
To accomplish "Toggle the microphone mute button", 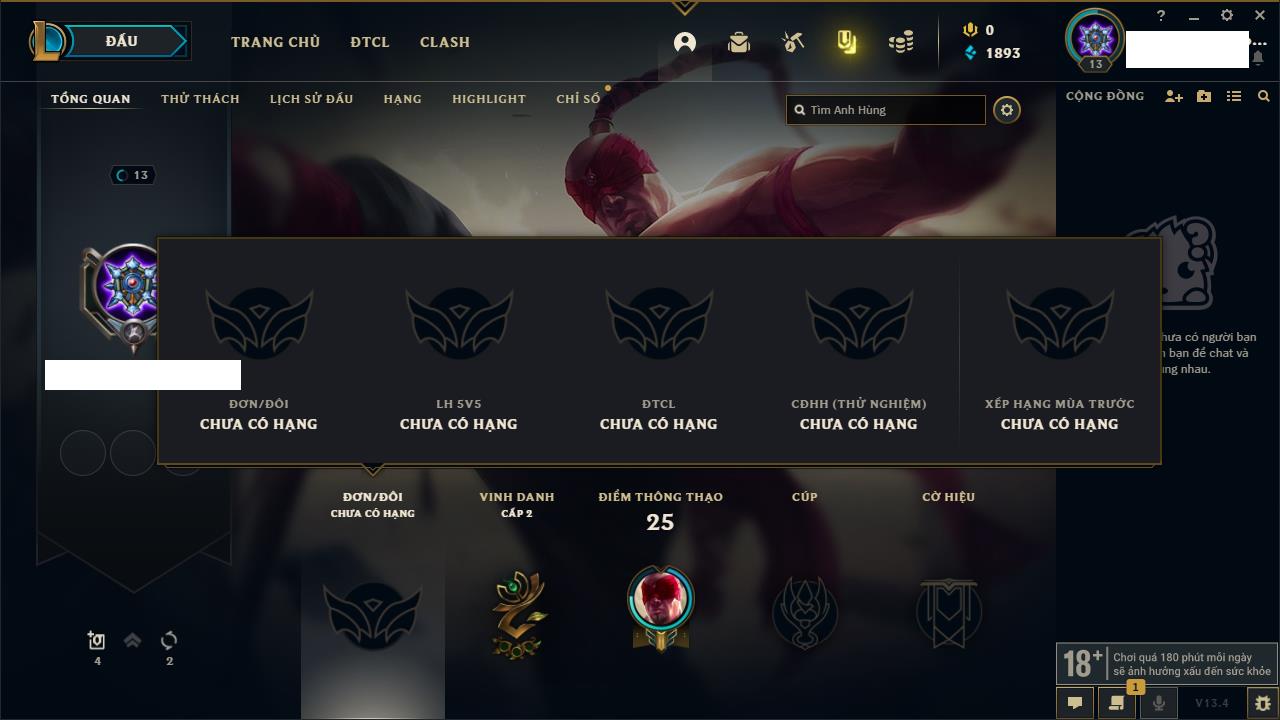I will click(1159, 703).
